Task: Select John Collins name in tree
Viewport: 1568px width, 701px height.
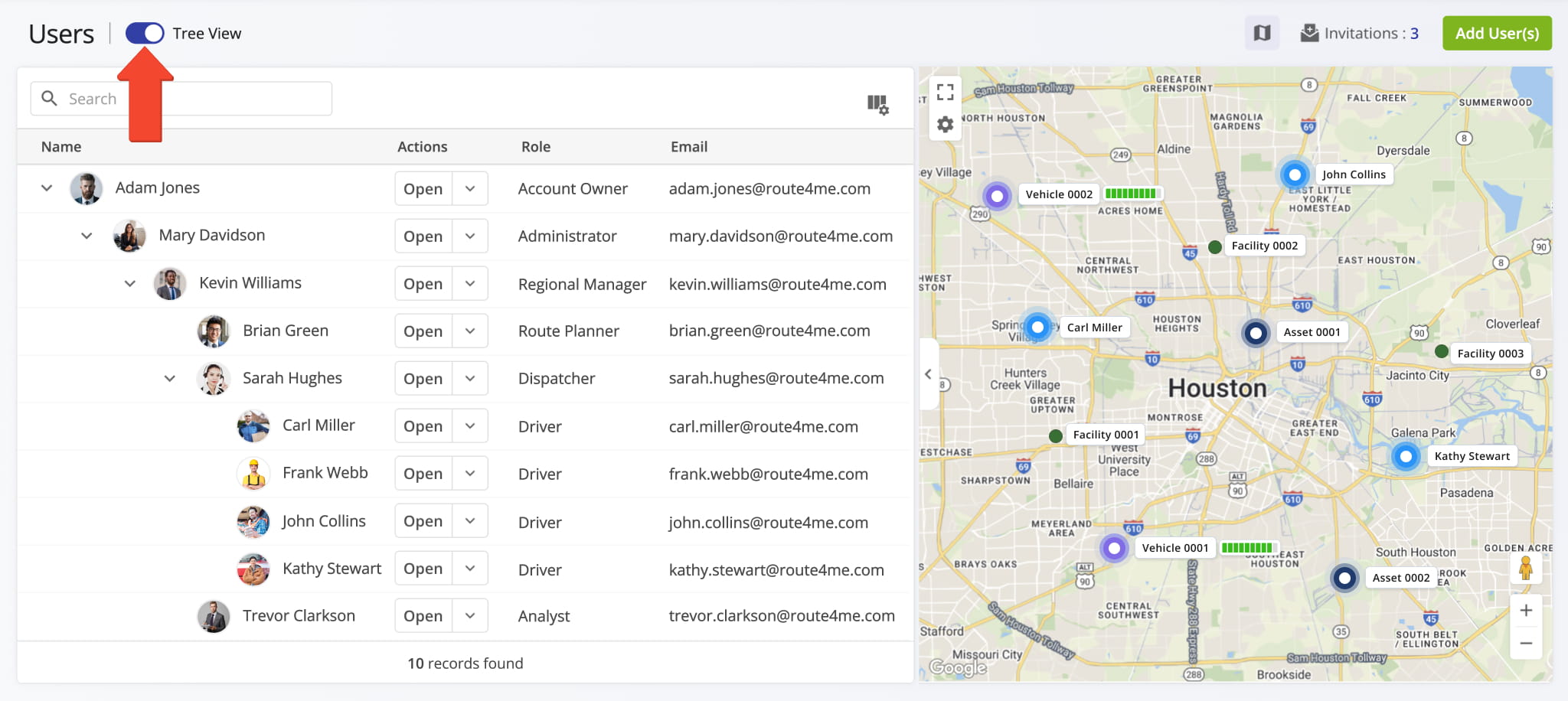Action: [324, 521]
